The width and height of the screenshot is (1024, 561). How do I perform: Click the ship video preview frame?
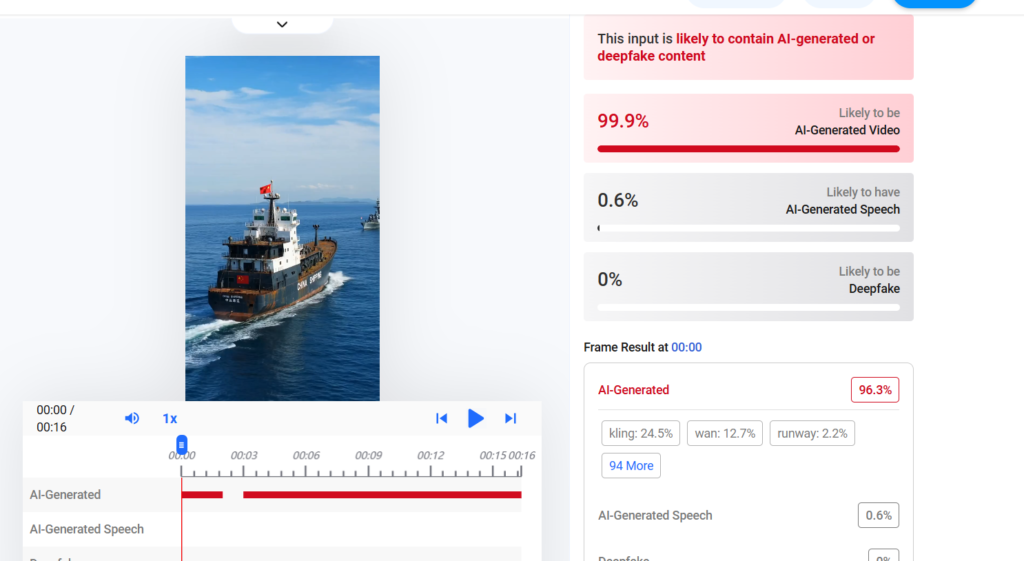282,228
